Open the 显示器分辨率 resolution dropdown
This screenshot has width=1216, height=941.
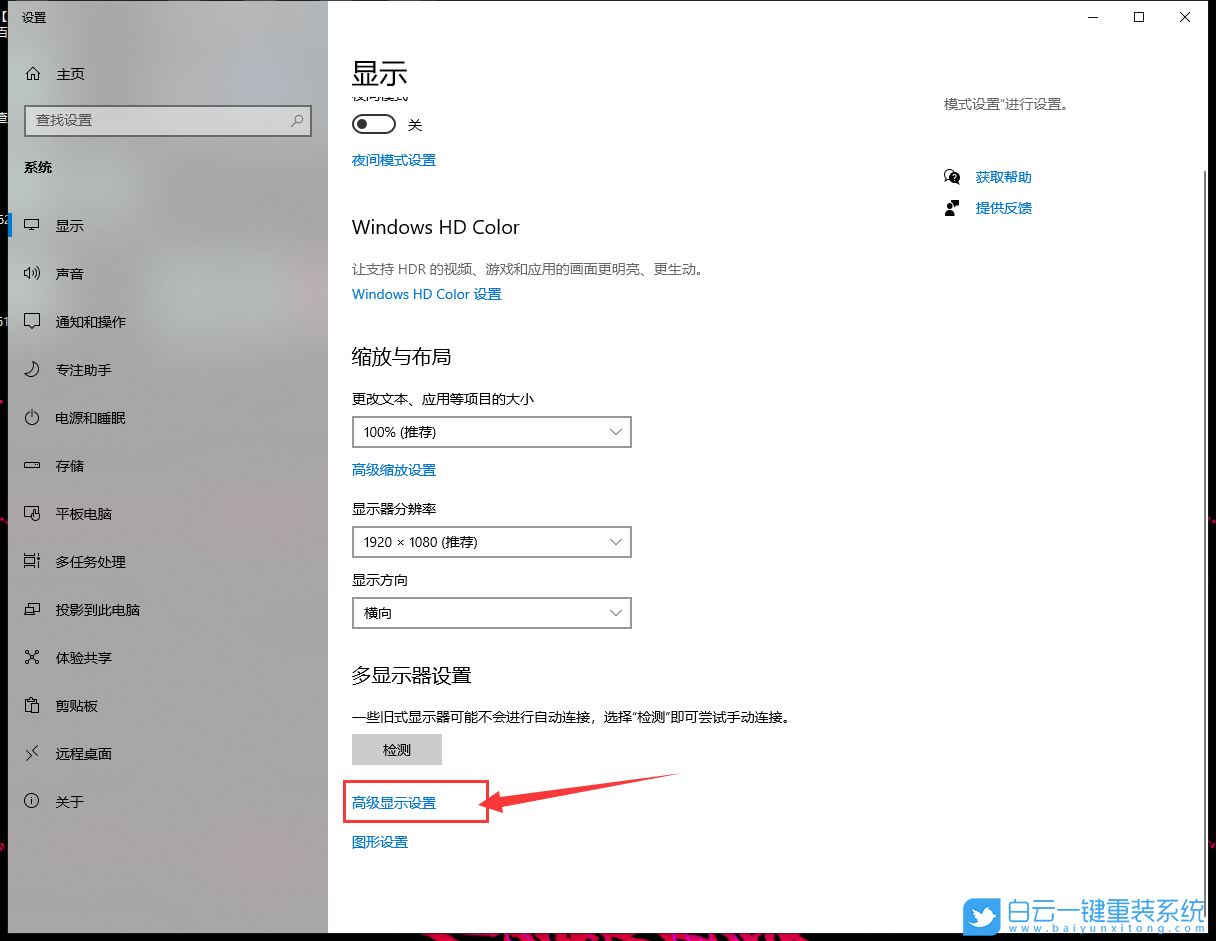pos(491,541)
